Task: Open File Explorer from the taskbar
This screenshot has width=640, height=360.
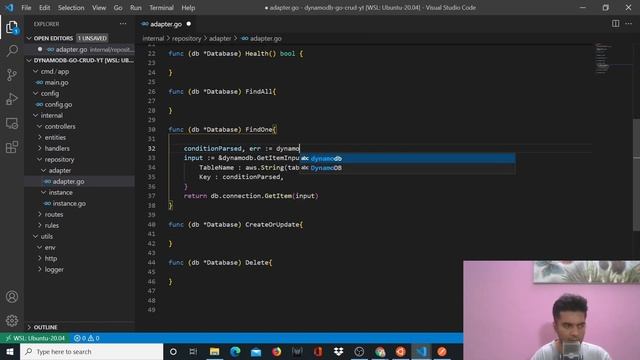Action: pyautogui.click(x=214, y=351)
